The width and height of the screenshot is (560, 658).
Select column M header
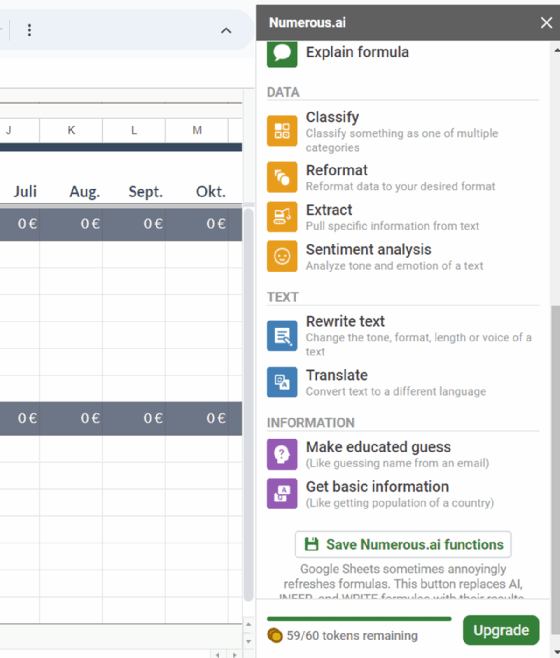point(197,130)
